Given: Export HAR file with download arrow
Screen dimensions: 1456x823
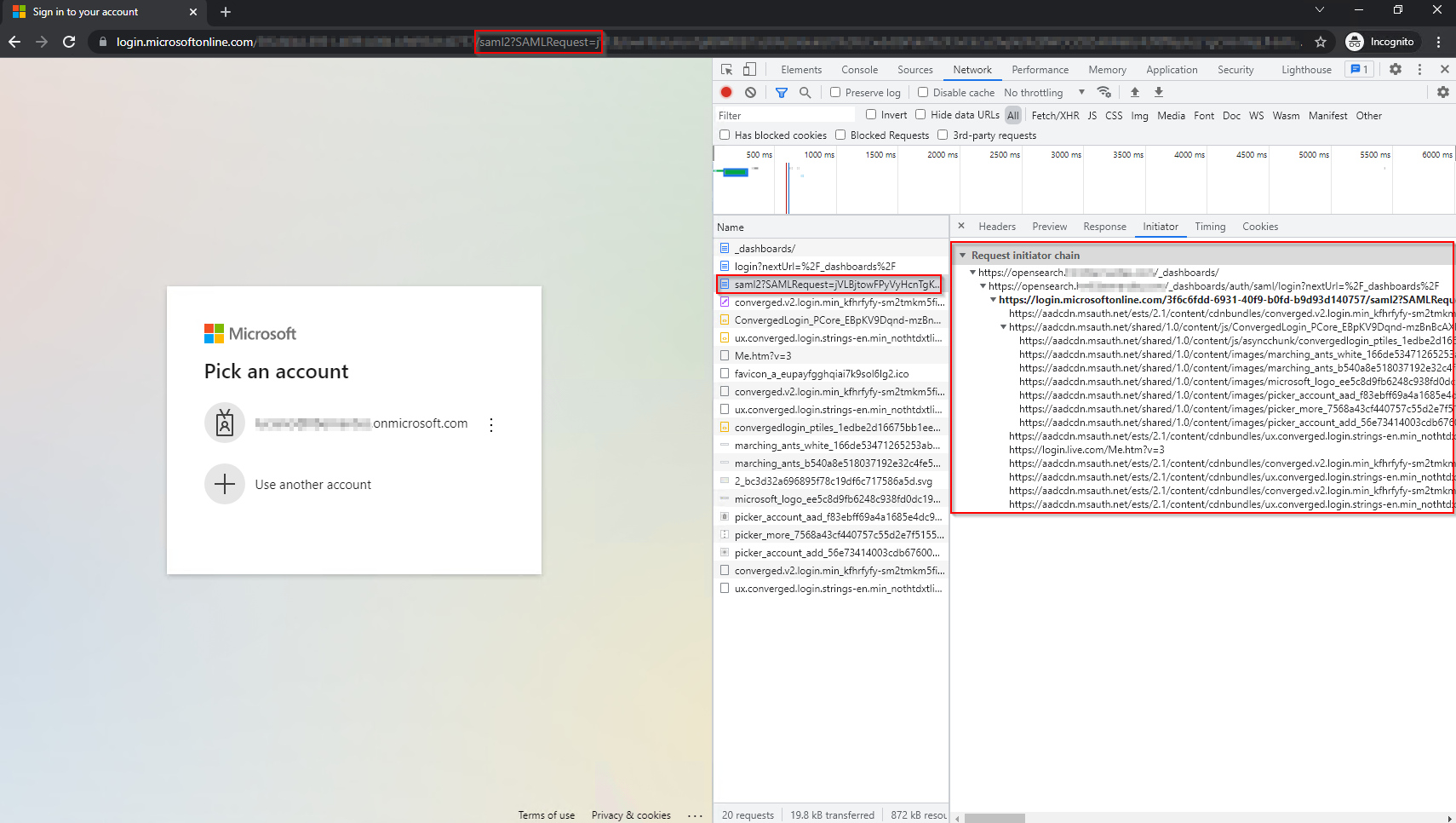Looking at the screenshot, I should [x=1159, y=92].
